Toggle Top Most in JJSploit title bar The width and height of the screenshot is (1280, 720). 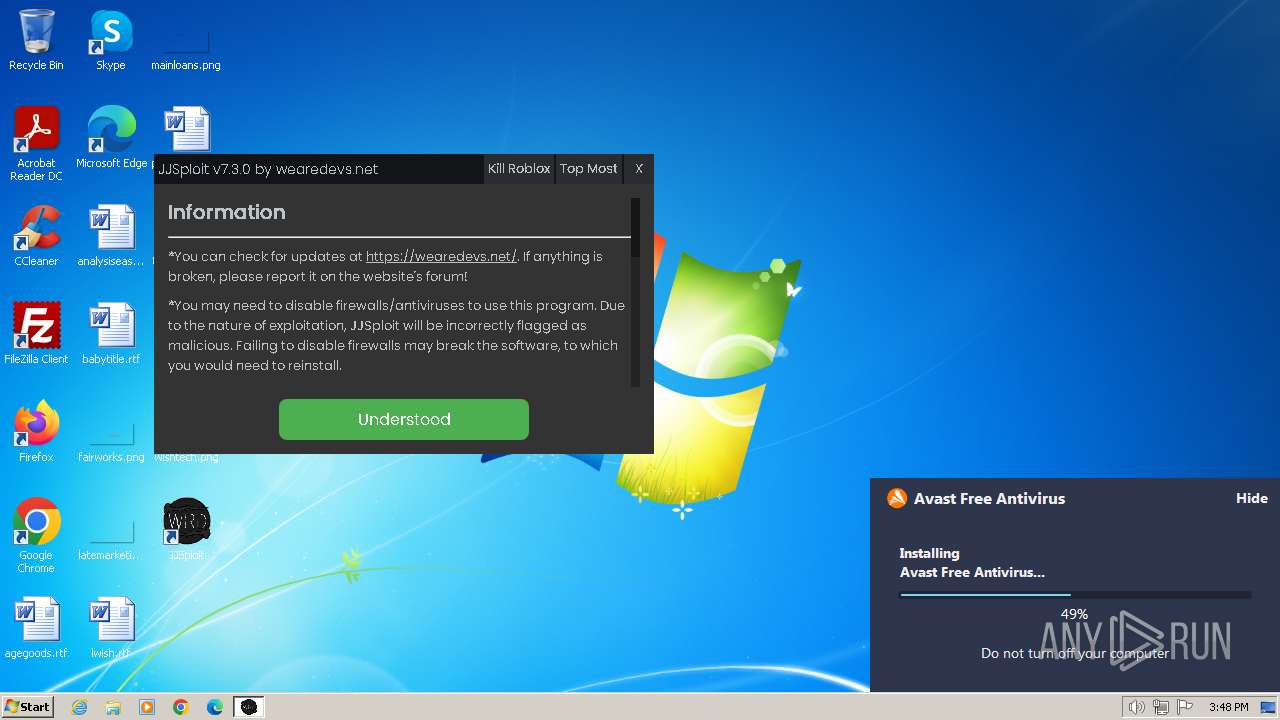point(588,169)
